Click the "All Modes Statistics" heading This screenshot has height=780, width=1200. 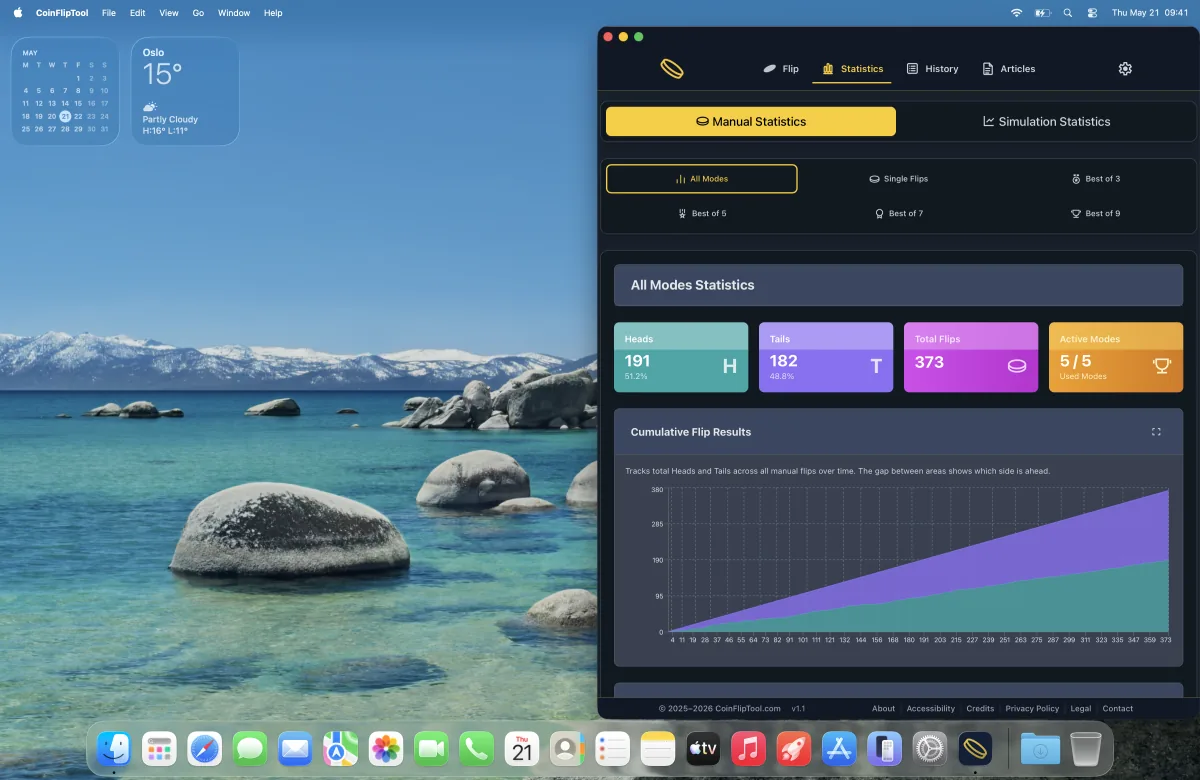tap(692, 285)
